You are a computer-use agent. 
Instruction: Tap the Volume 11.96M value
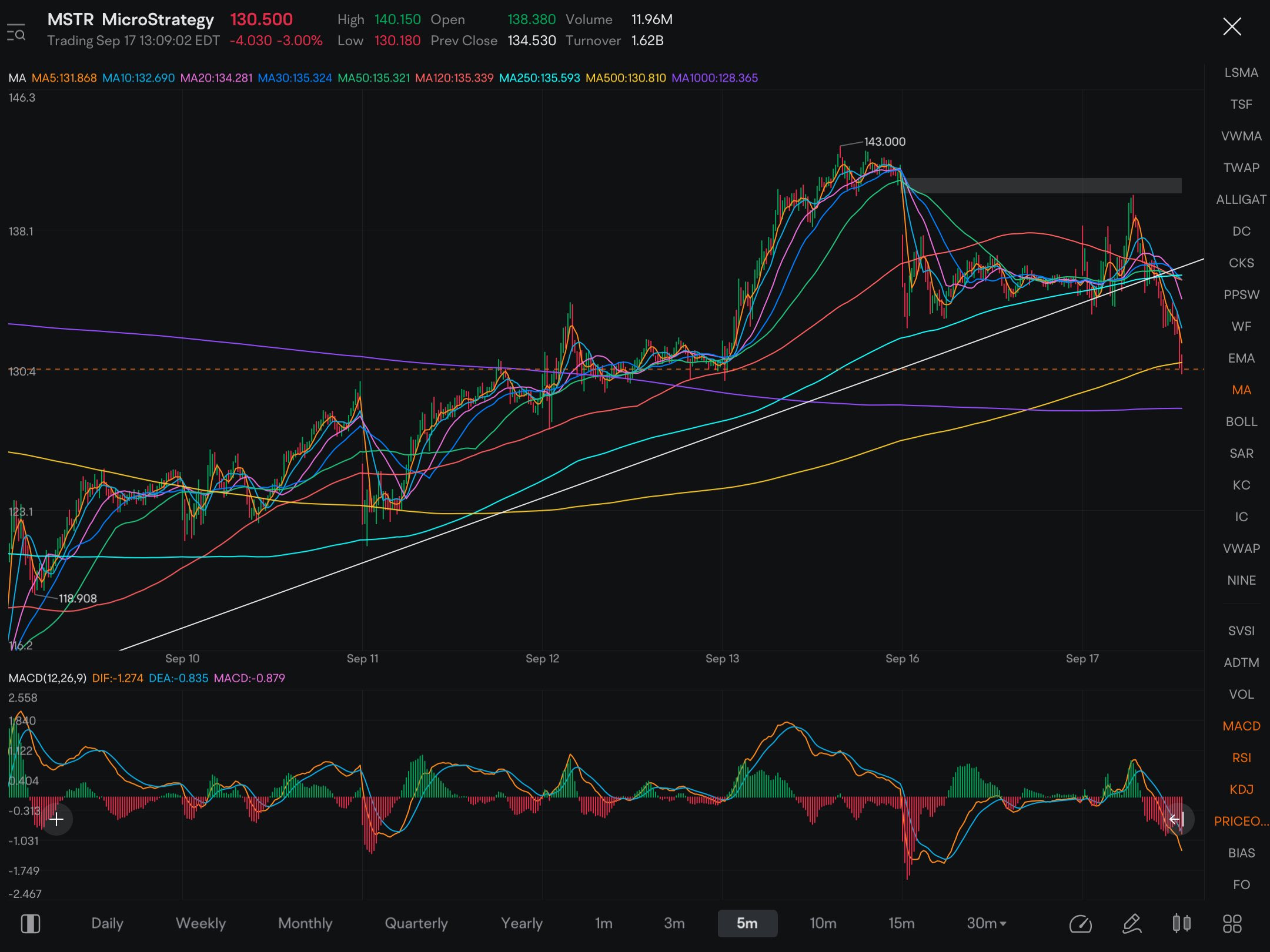[x=651, y=19]
